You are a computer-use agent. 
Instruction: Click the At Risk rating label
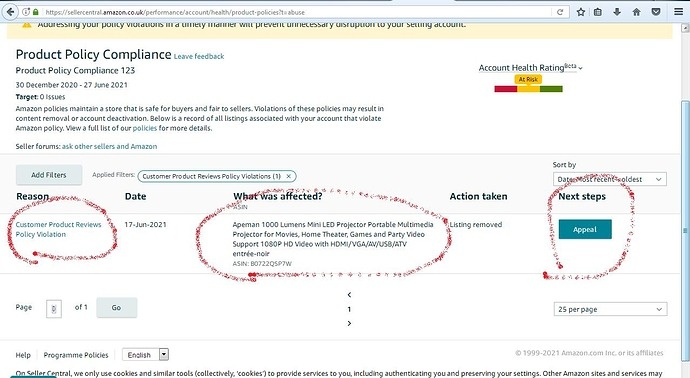click(528, 79)
